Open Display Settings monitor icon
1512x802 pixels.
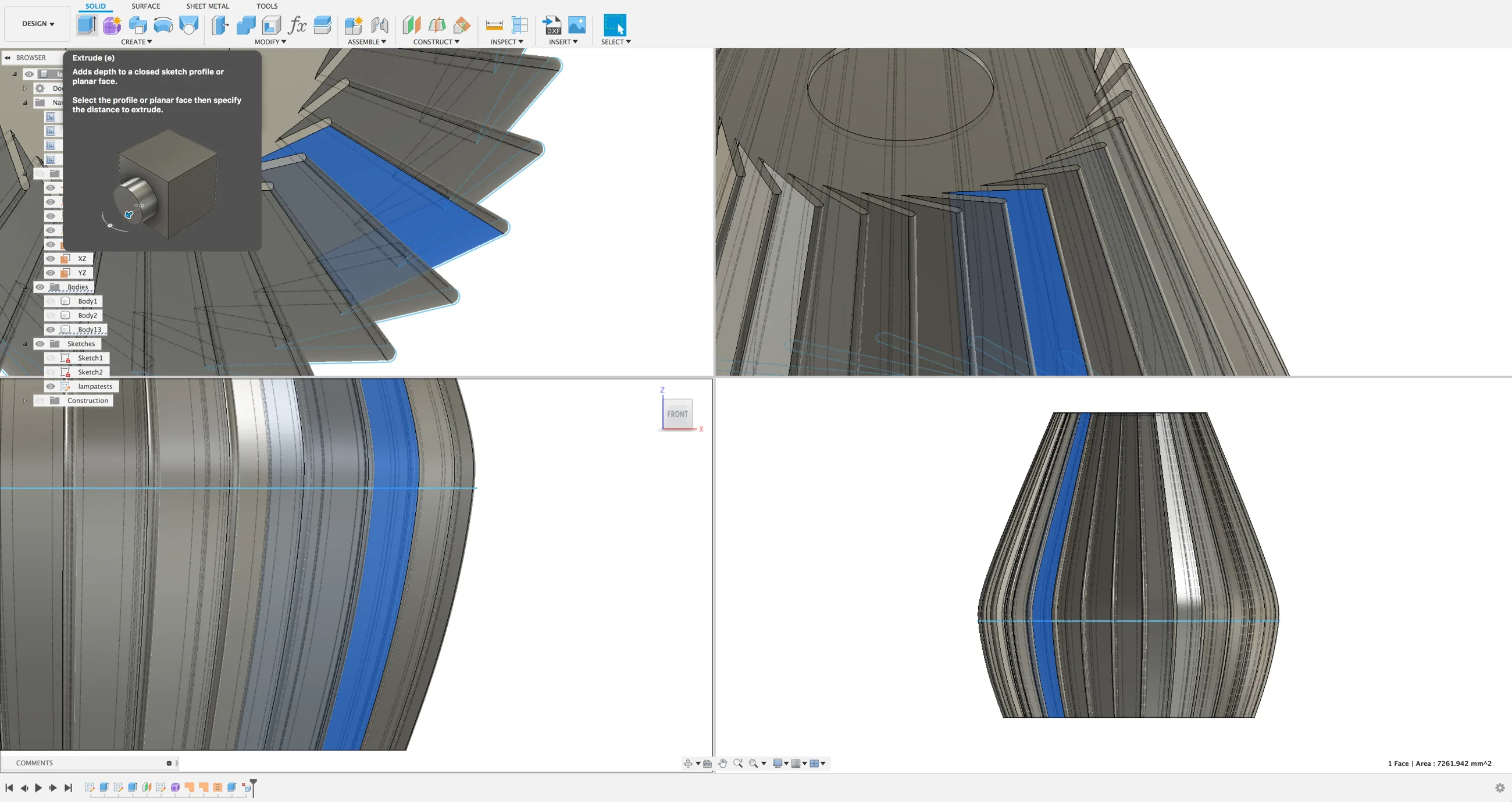click(778, 763)
